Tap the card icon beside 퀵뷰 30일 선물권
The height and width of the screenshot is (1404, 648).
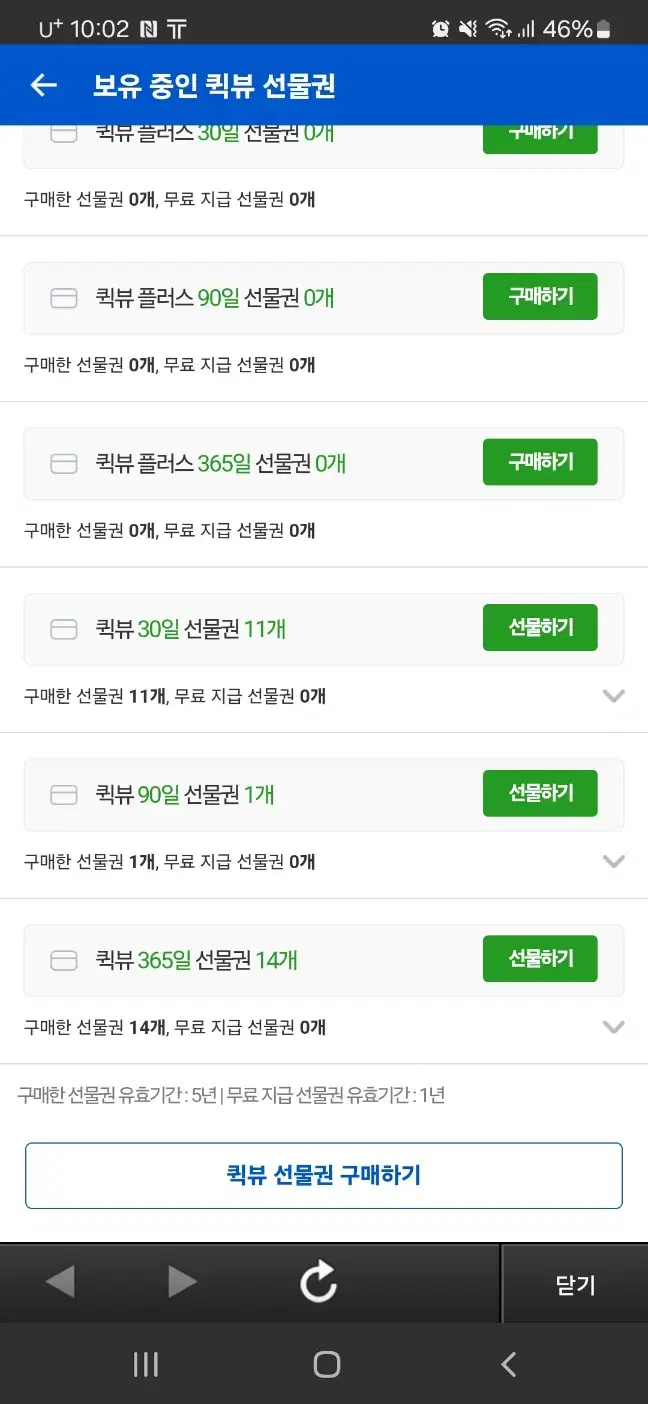64,629
